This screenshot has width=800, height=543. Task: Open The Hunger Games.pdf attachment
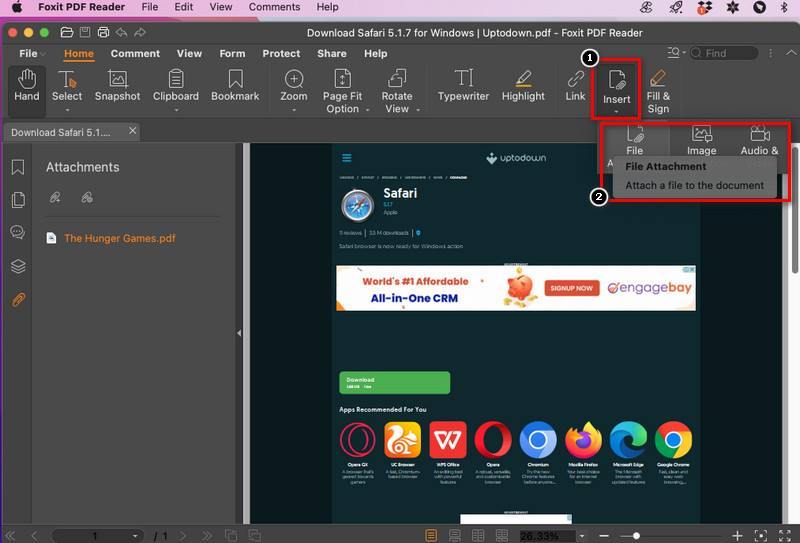(119, 238)
